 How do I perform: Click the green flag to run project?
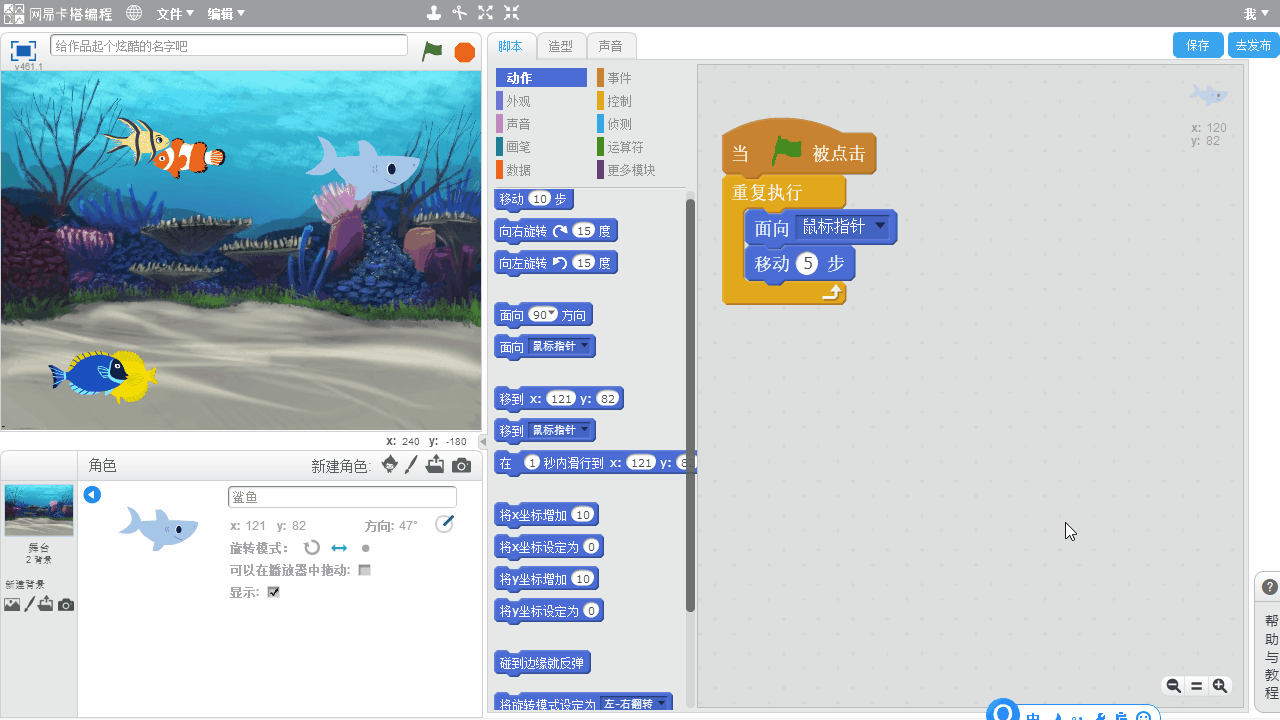point(432,51)
